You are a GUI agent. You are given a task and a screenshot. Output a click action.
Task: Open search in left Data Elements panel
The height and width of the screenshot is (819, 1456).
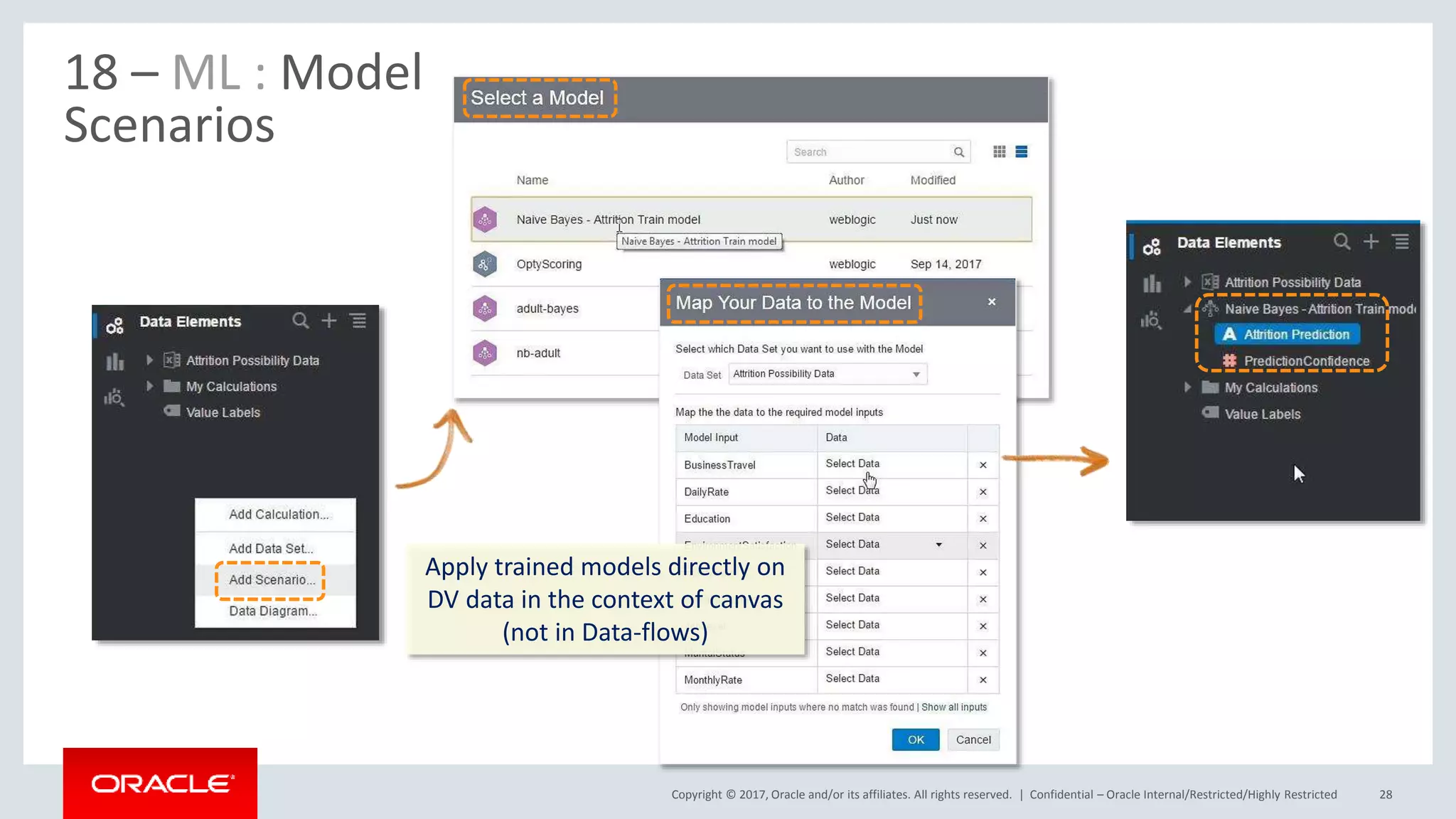[301, 321]
